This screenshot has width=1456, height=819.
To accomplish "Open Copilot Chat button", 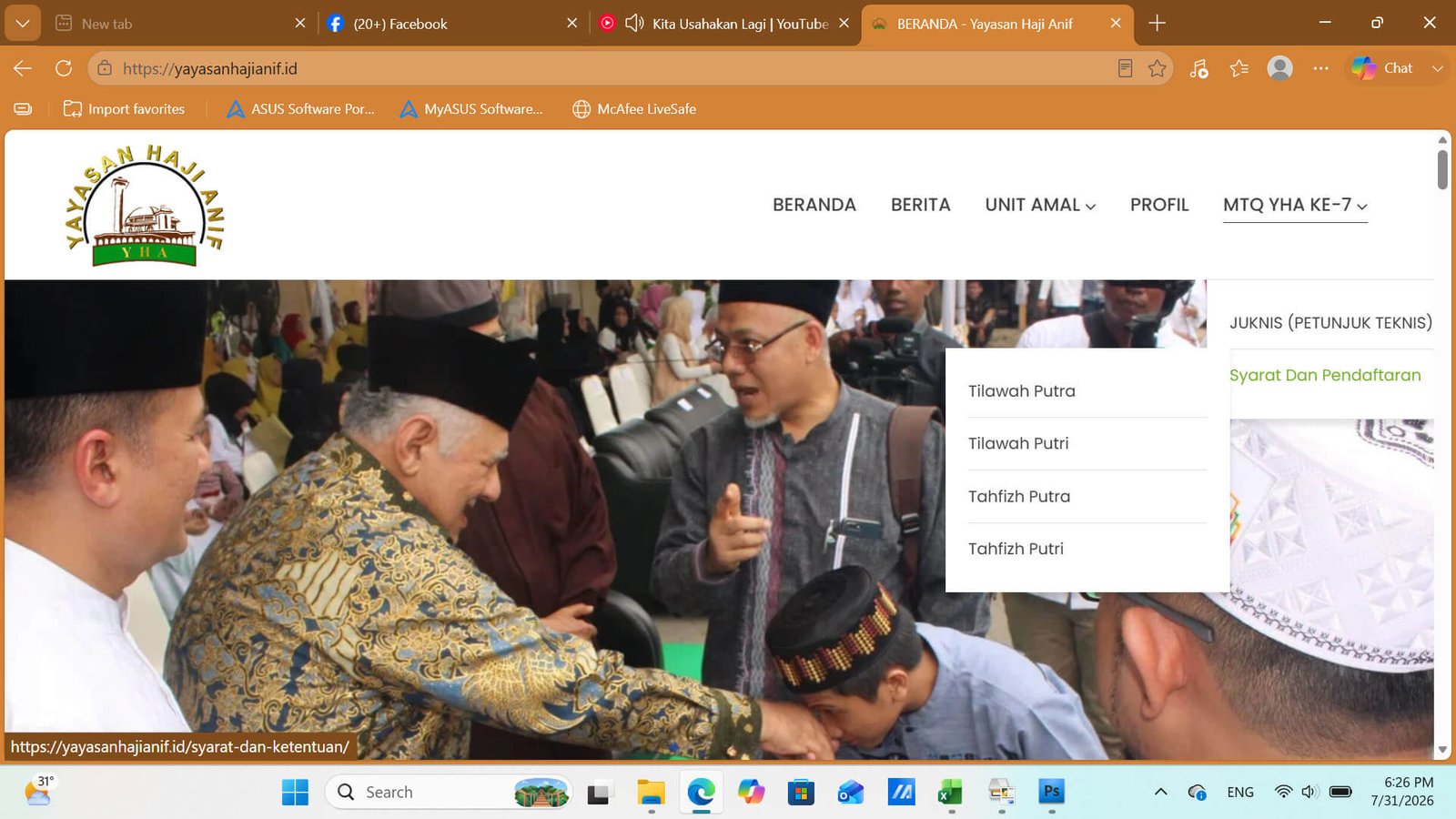I will [1383, 68].
